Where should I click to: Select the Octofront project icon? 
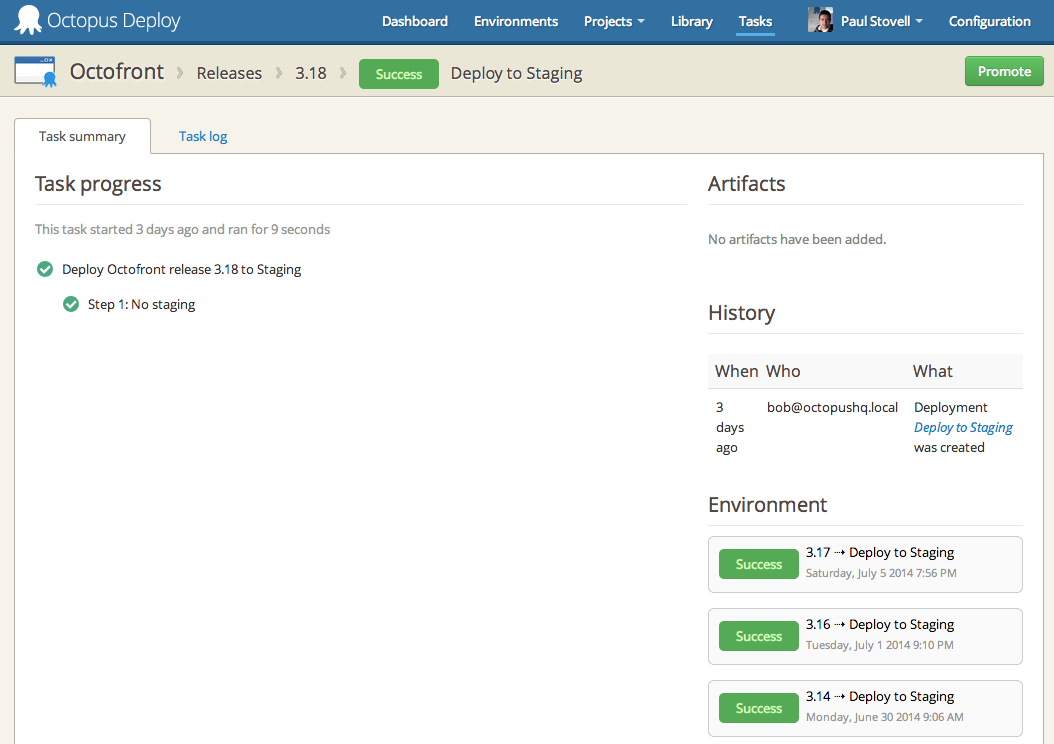pos(35,71)
